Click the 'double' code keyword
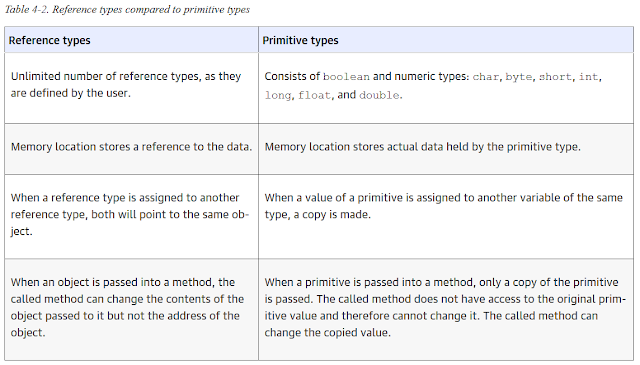Image resolution: width=640 pixels, height=365 pixels. pyautogui.click(x=379, y=95)
